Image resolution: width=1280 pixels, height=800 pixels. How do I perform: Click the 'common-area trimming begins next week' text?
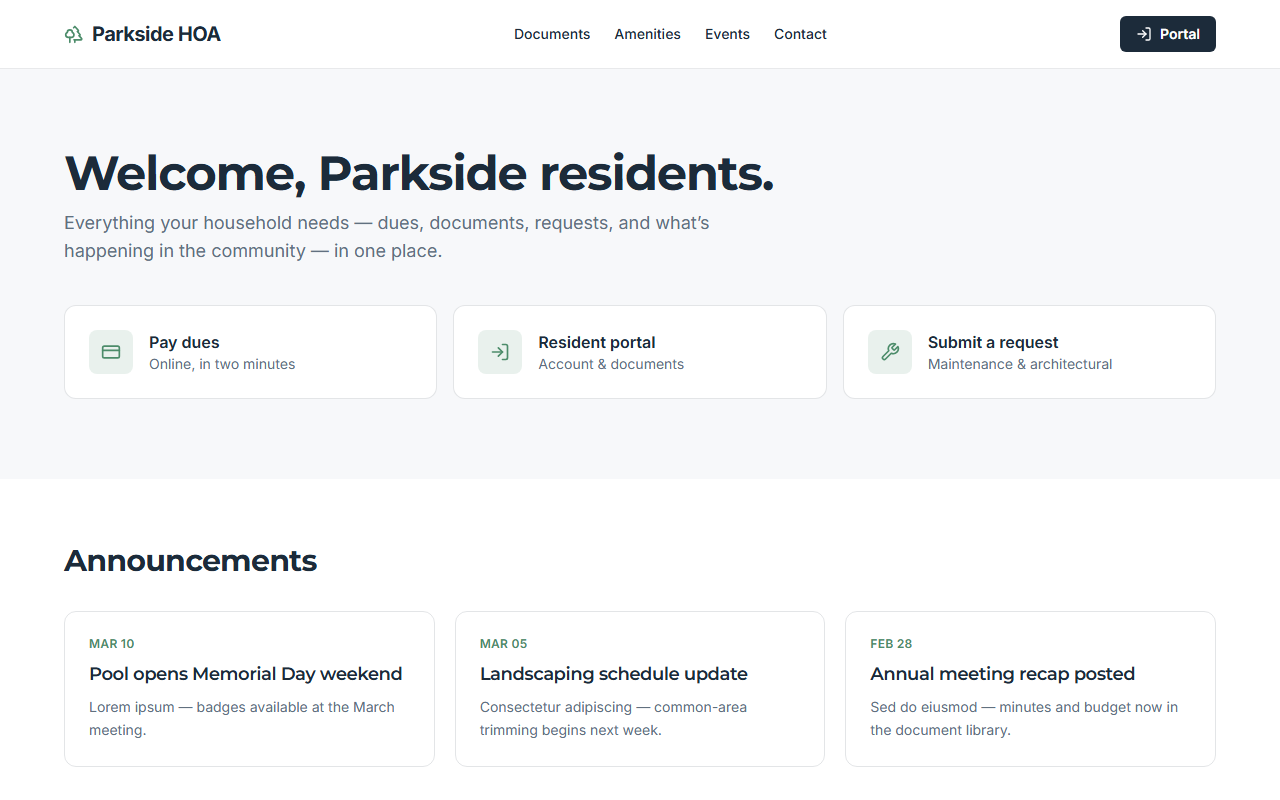[x=613, y=718]
